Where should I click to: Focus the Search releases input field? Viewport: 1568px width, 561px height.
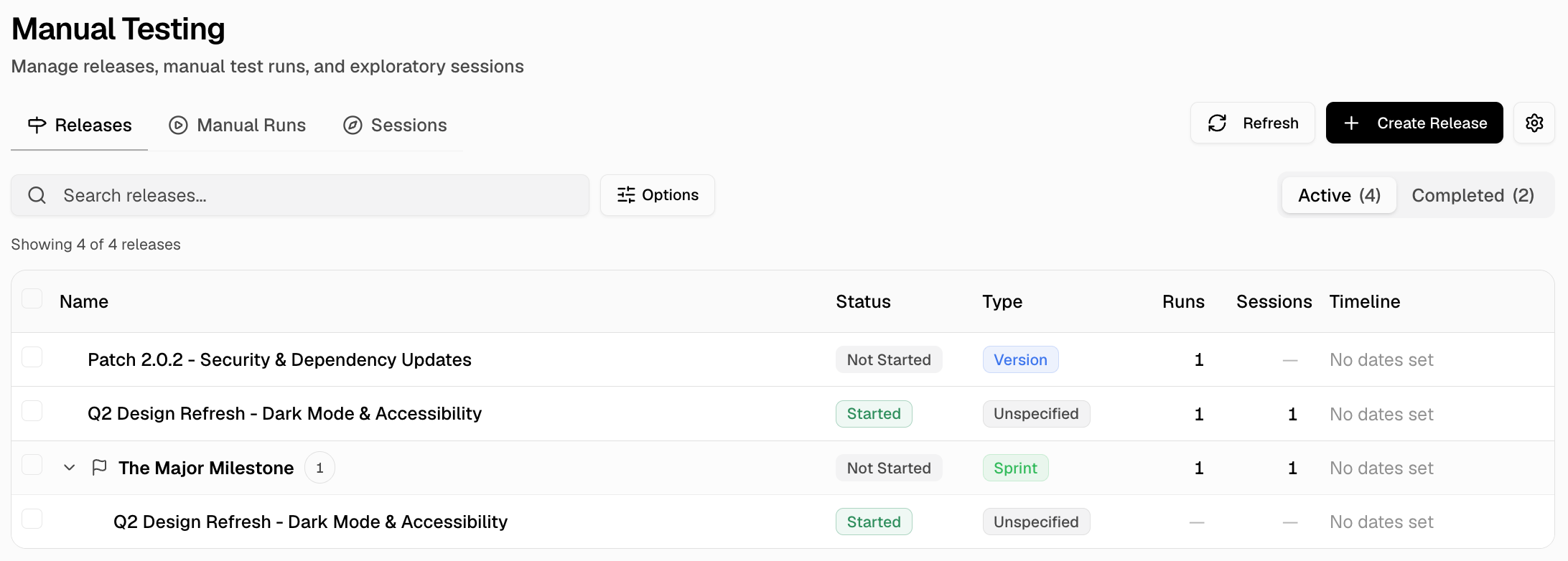(x=300, y=195)
